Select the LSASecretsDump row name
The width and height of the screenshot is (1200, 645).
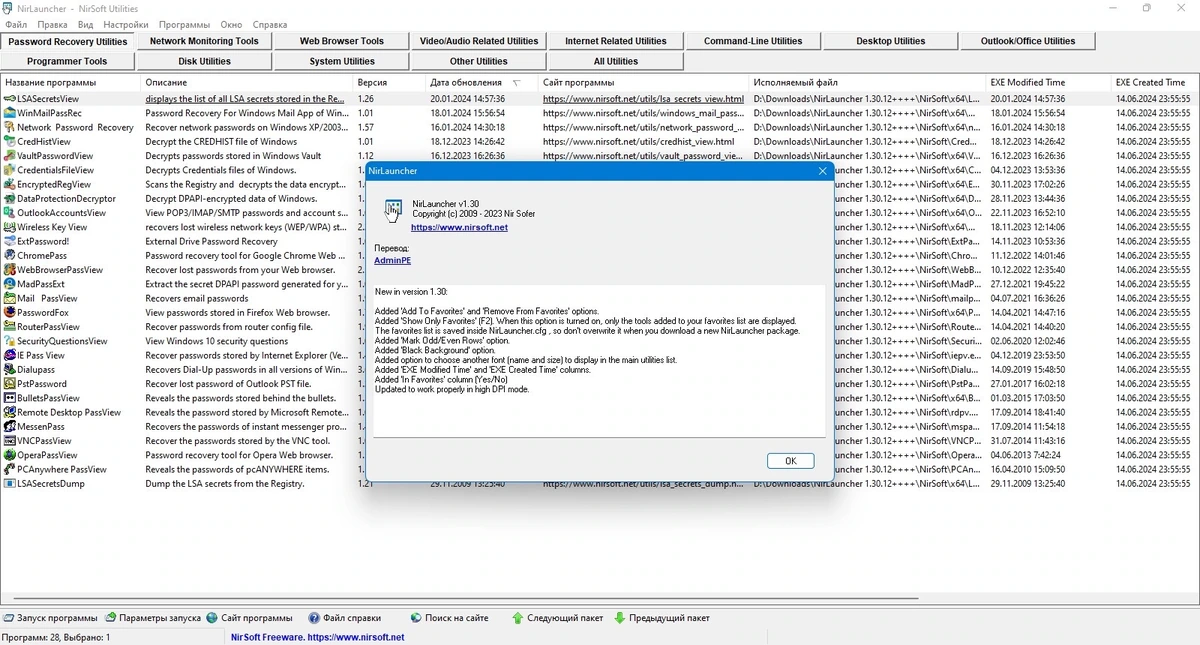[x=51, y=484]
